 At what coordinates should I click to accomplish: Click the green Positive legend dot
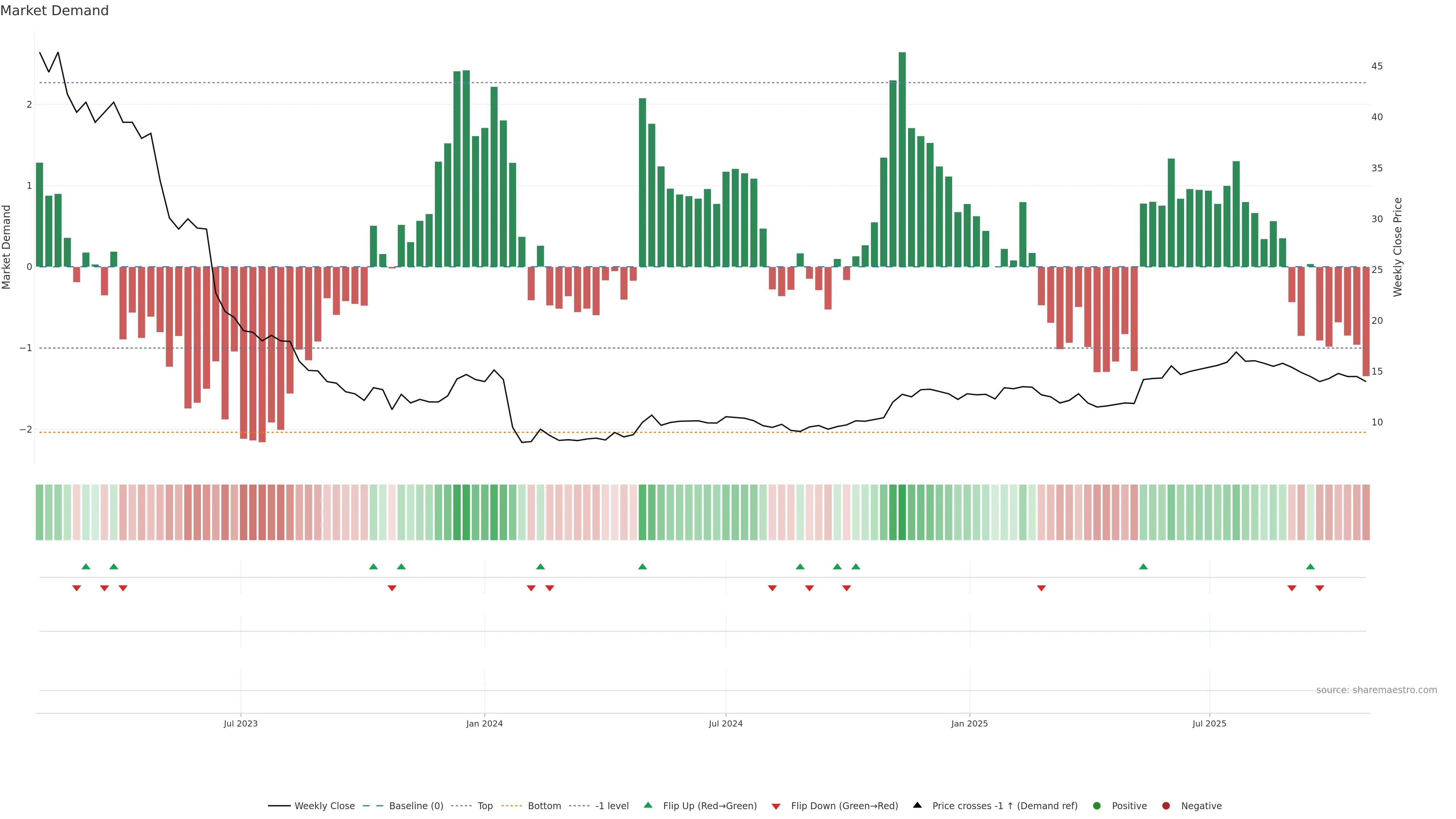pyautogui.click(x=1097, y=805)
